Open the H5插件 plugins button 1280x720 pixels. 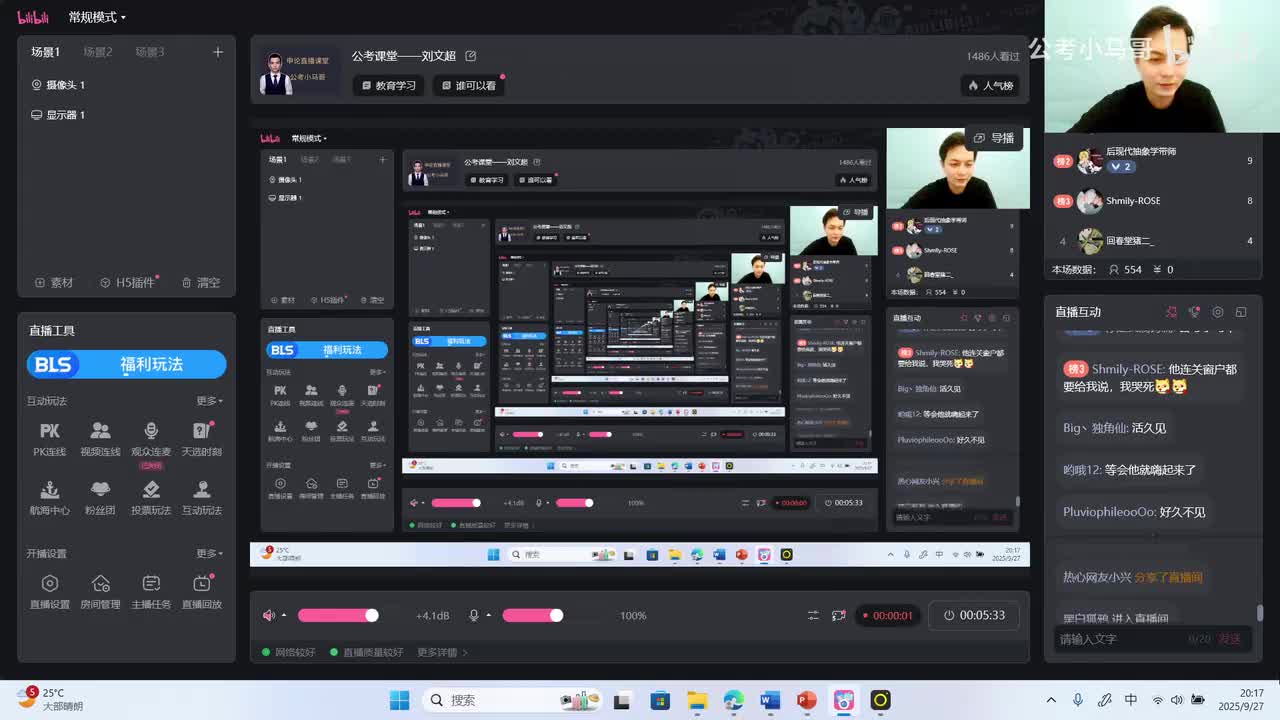[x=127, y=282]
